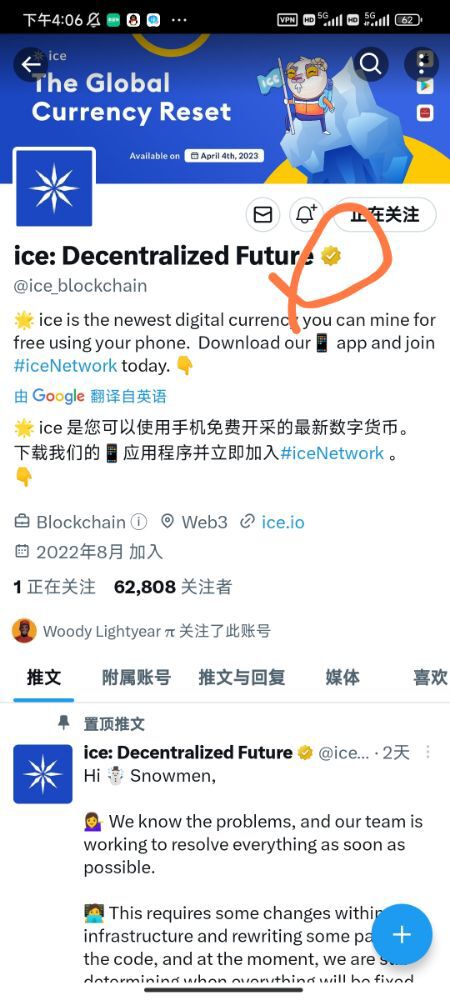450x1000 pixels.
Task: Open the profile search magnifier icon
Action: pos(370,64)
